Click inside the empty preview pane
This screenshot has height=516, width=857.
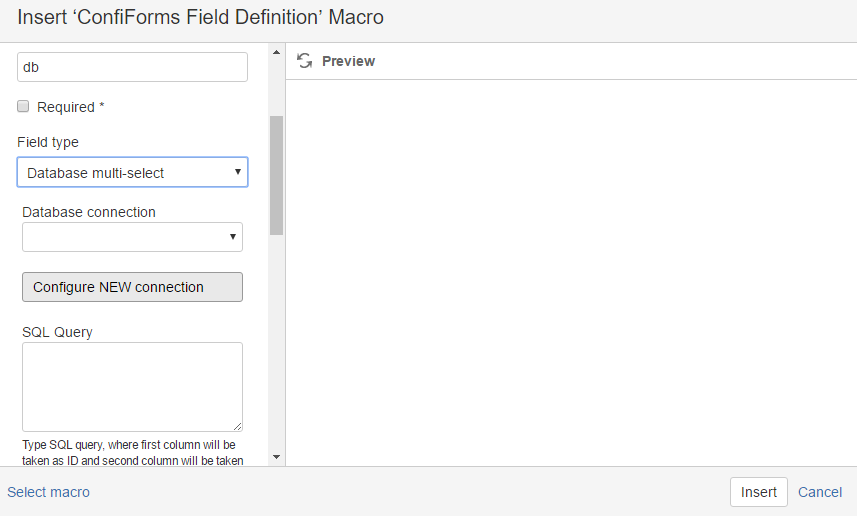click(571, 272)
